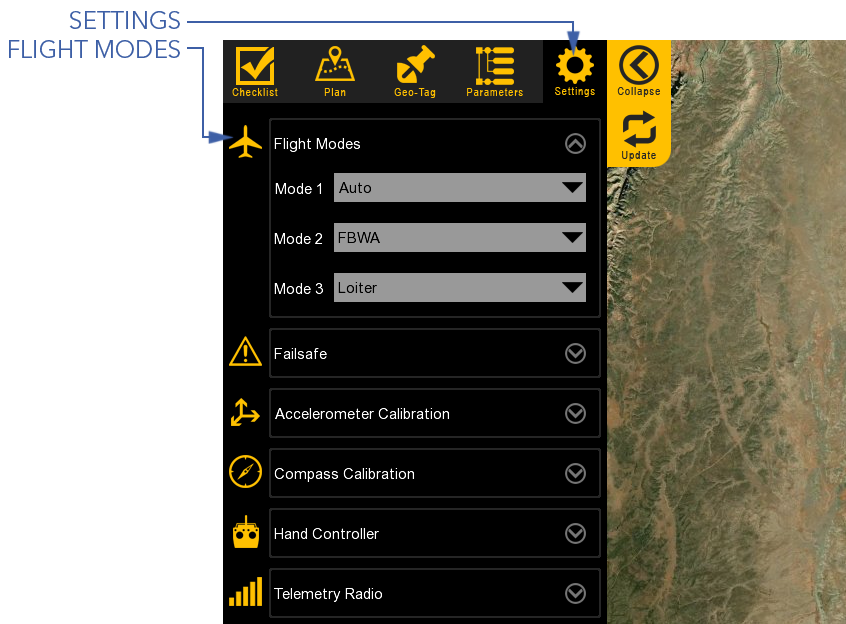Expand the Compass Calibration section
This screenshot has height=624, width=846.
(x=575, y=472)
